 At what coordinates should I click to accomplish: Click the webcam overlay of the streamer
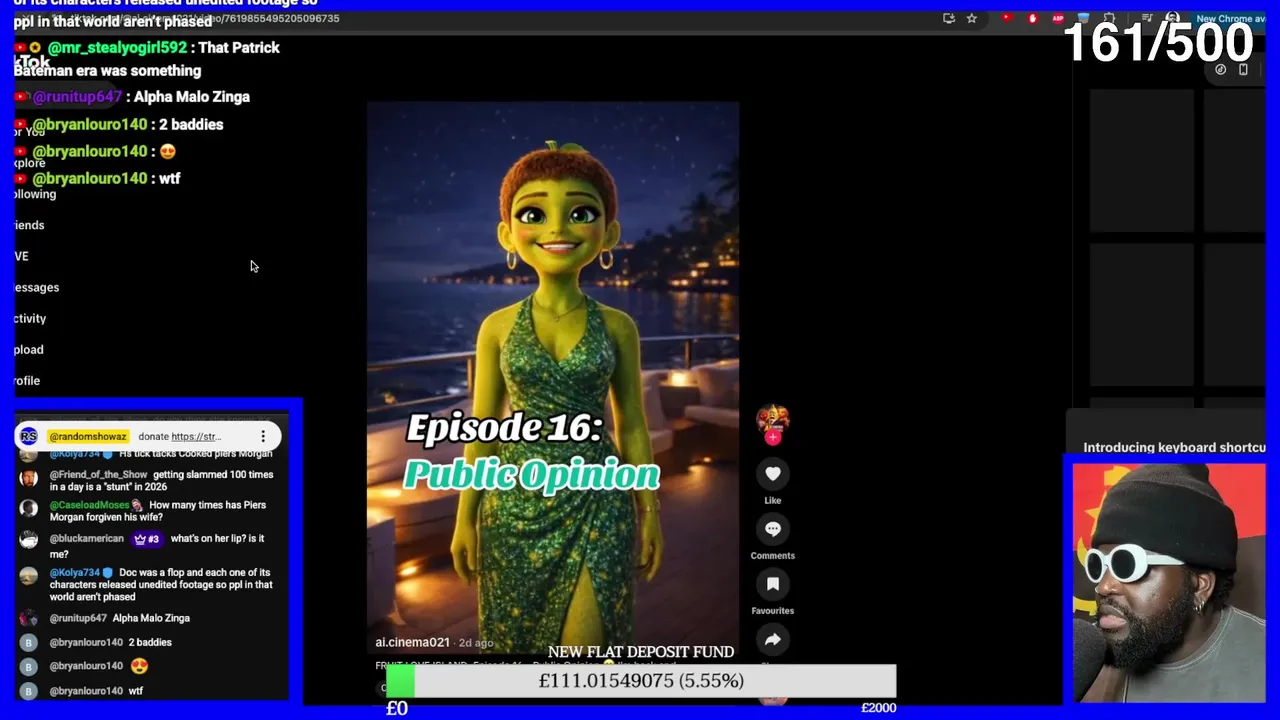1169,582
